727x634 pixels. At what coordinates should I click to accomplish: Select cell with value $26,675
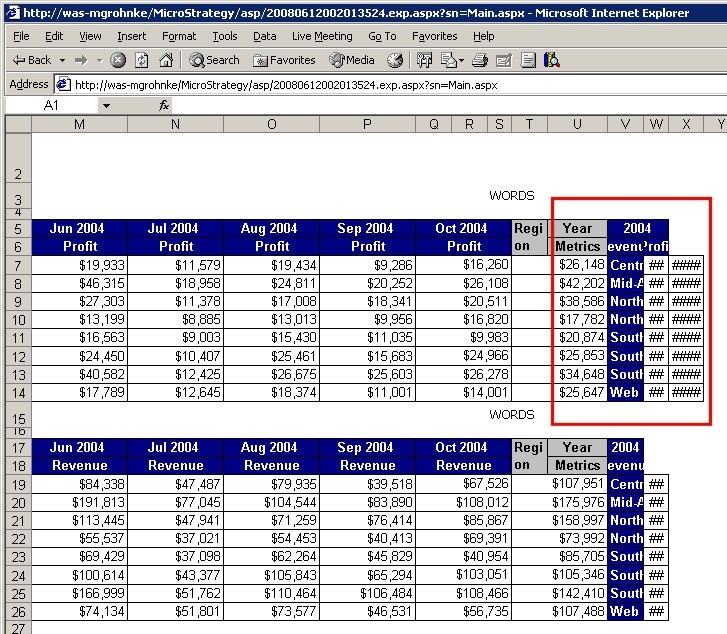pyautogui.click(x=271, y=374)
